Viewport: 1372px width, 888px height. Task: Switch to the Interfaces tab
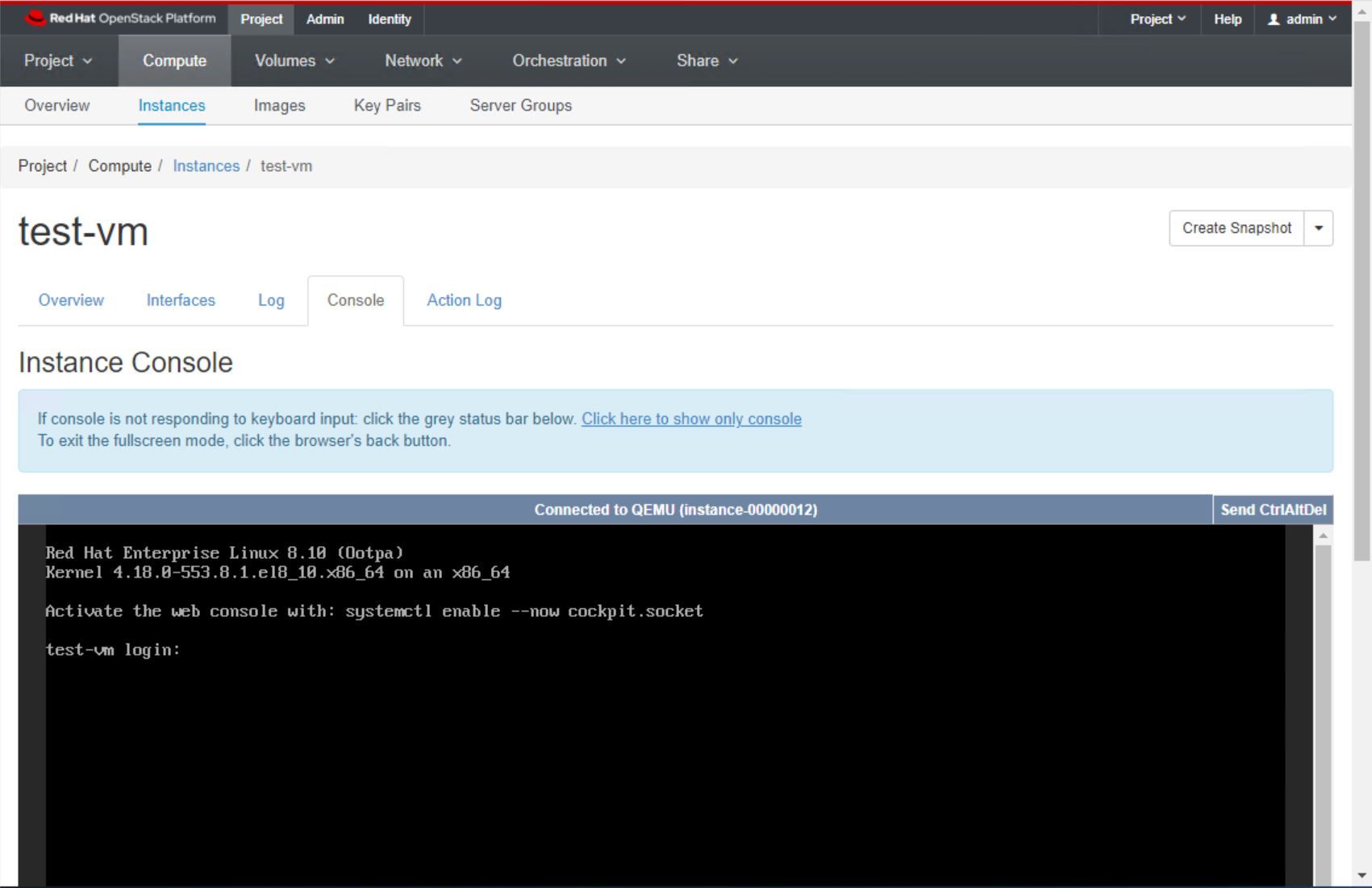point(181,300)
